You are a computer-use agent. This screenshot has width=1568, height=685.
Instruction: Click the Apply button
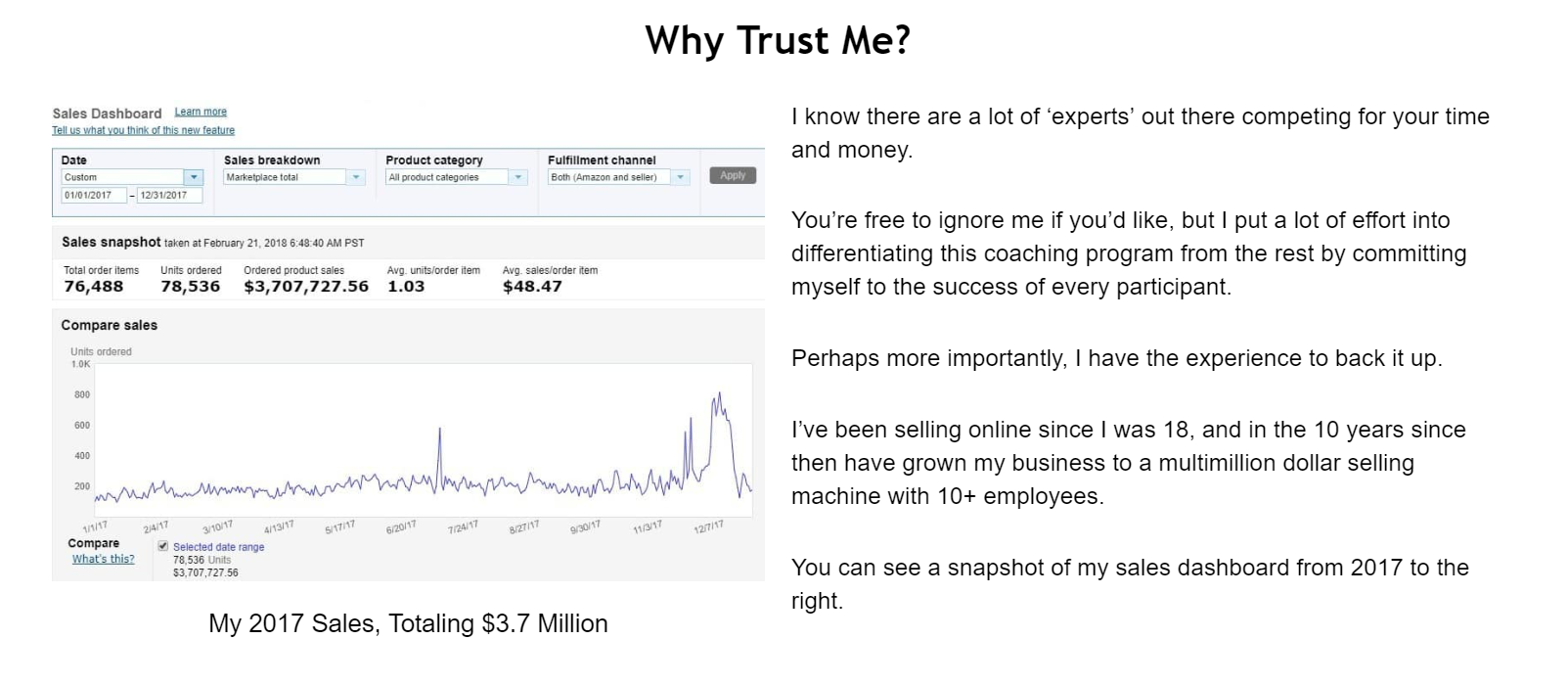(x=733, y=176)
